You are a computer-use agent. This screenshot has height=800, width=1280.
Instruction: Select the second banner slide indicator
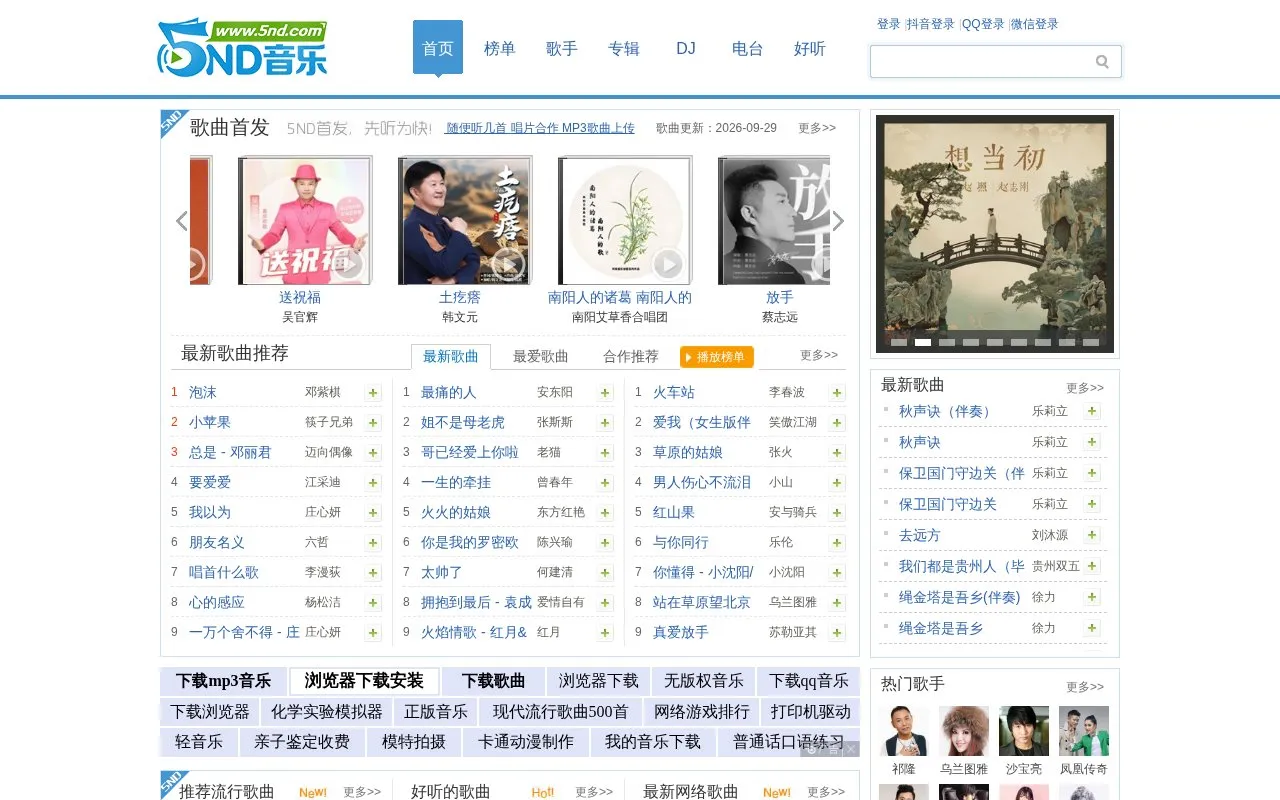coord(923,342)
